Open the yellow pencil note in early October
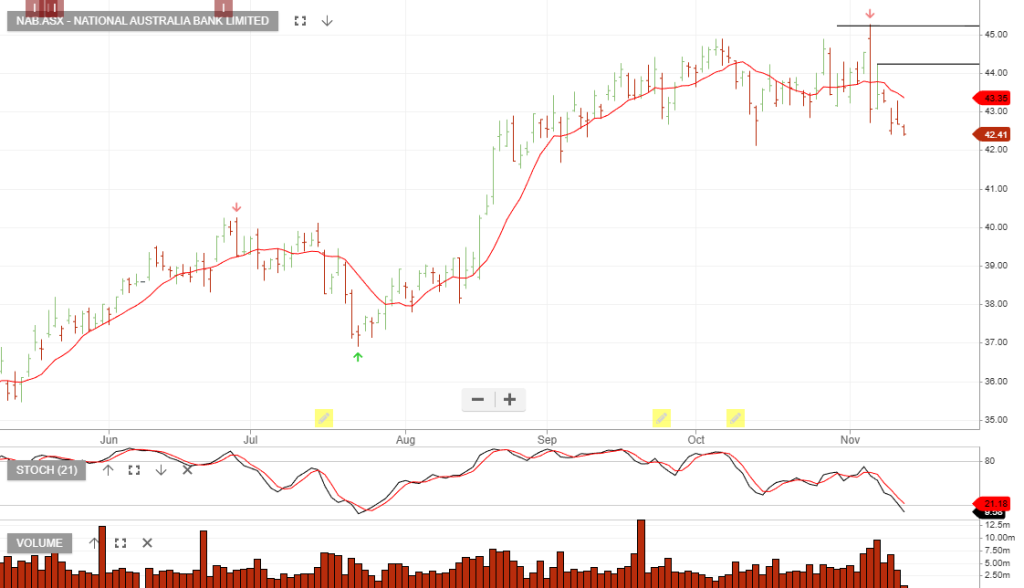 [x=735, y=417]
